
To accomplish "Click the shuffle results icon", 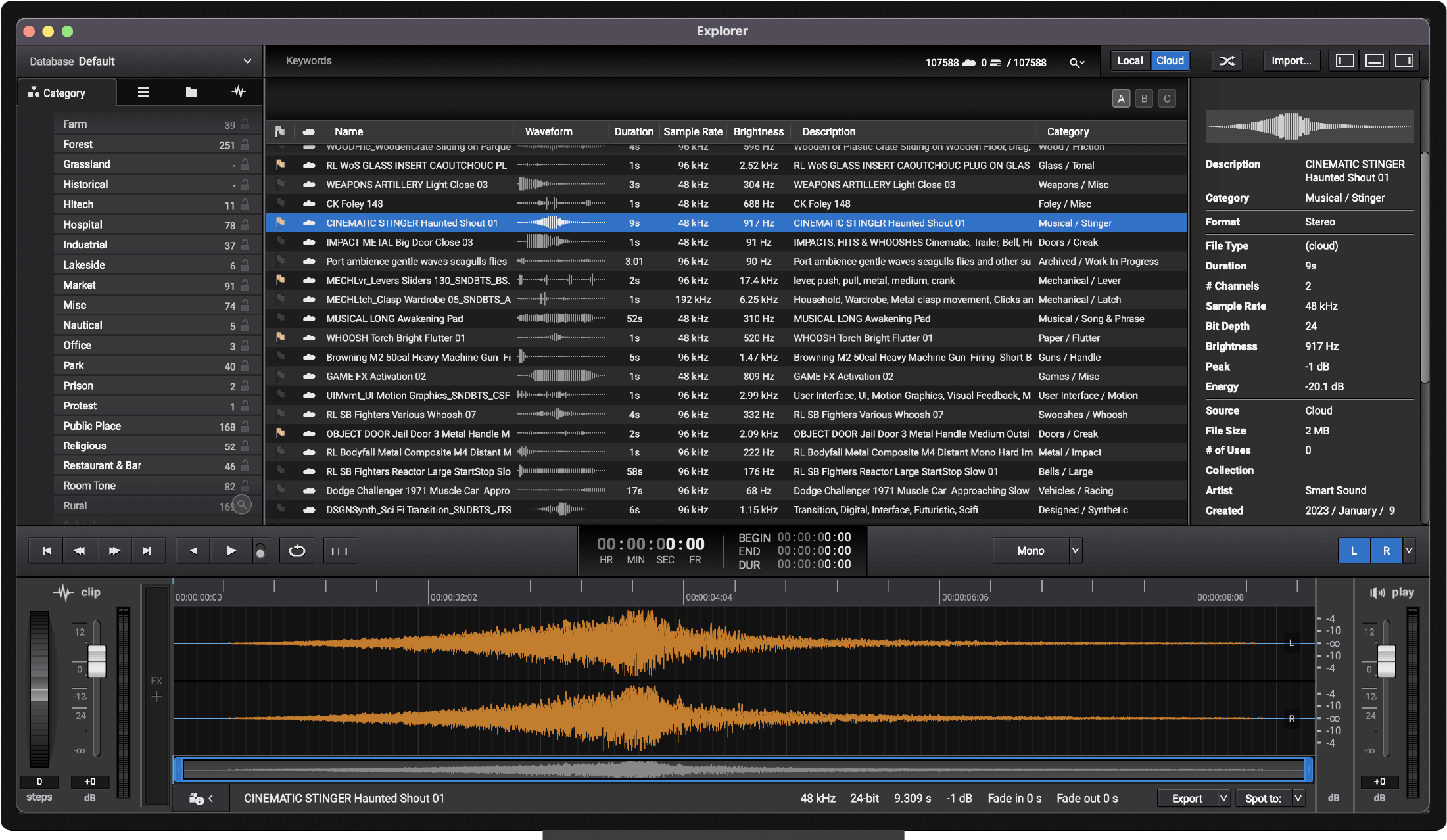I will point(1227,61).
